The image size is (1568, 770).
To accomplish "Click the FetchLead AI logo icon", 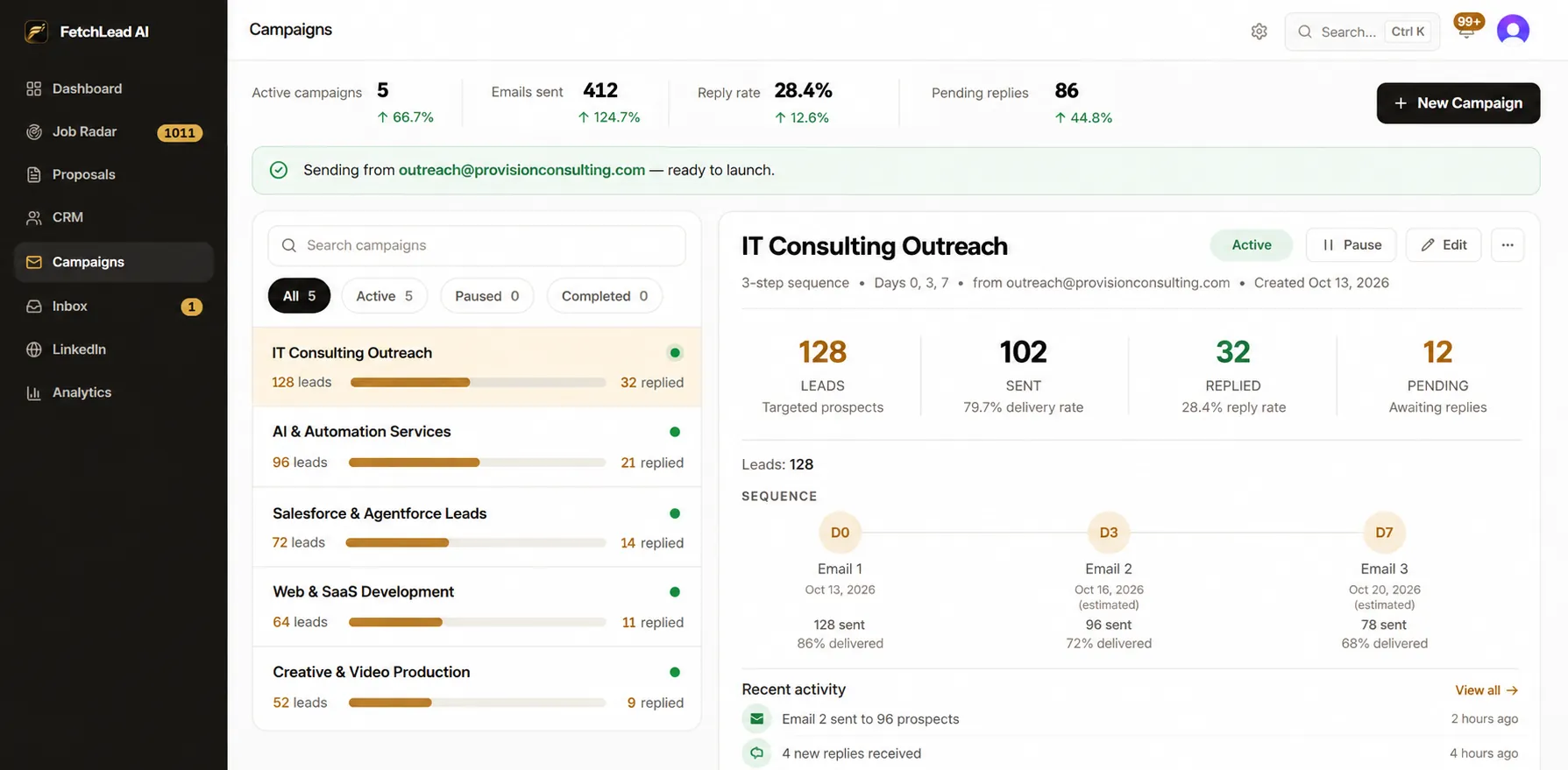I will click(x=36, y=32).
